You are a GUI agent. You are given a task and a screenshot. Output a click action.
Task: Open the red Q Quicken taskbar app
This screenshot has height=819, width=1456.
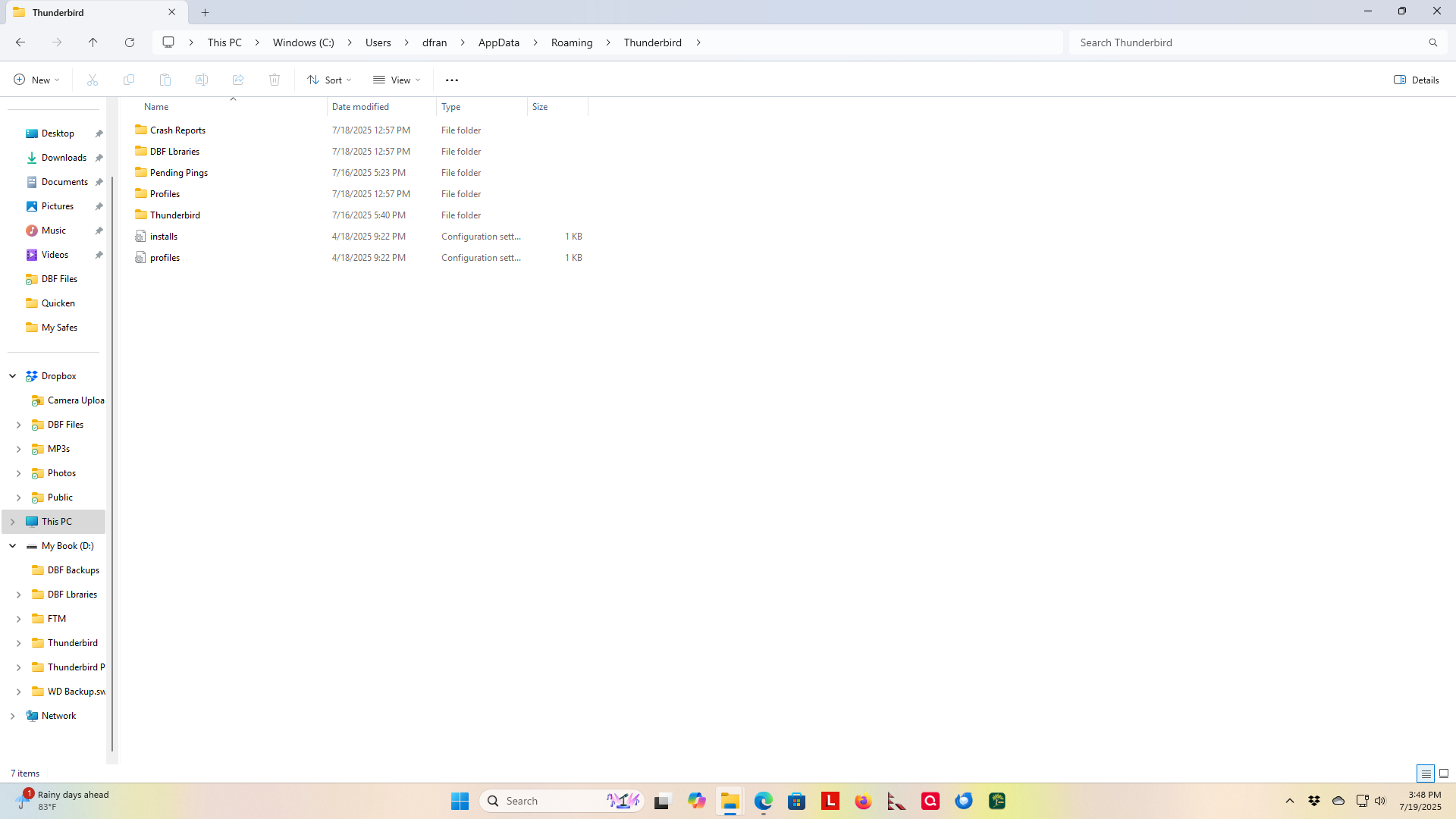click(930, 801)
